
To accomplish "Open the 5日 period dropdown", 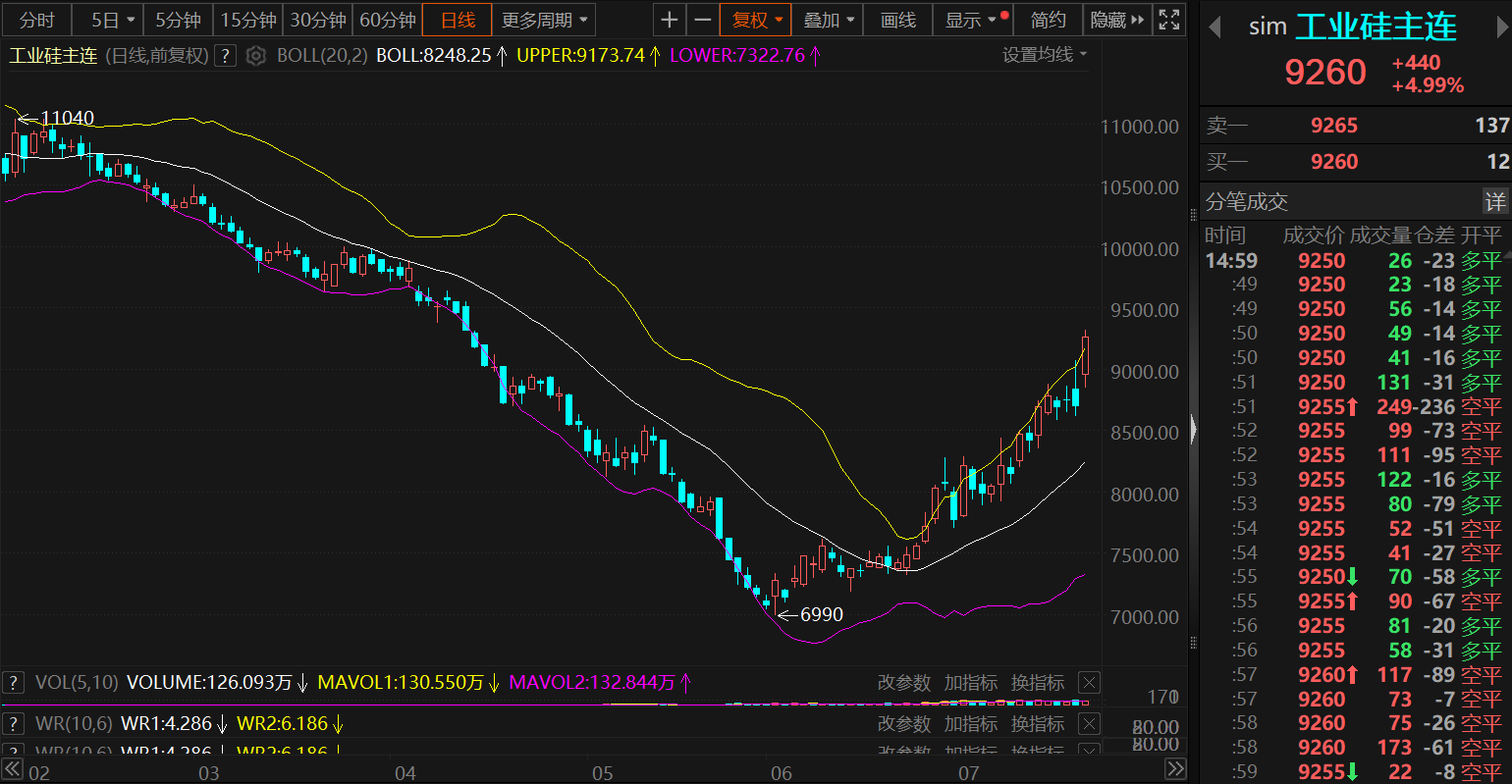I will [112, 20].
